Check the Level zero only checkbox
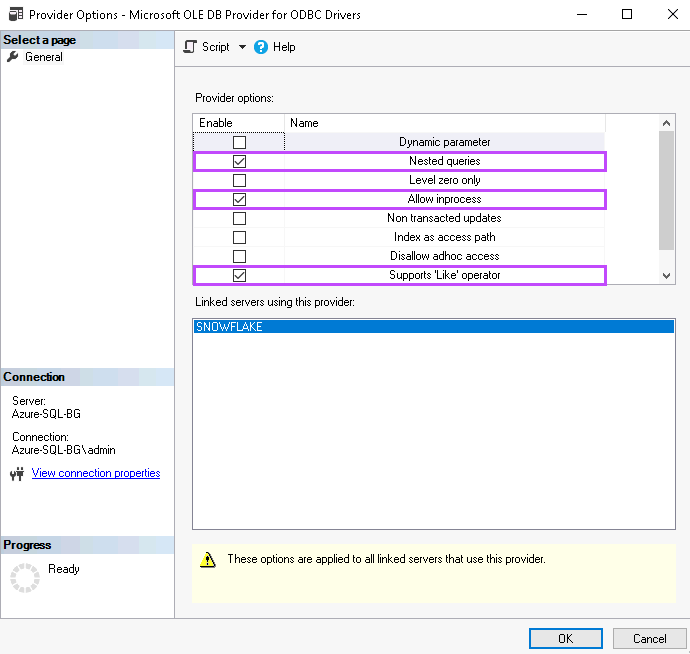The width and height of the screenshot is (690, 654). (x=239, y=180)
